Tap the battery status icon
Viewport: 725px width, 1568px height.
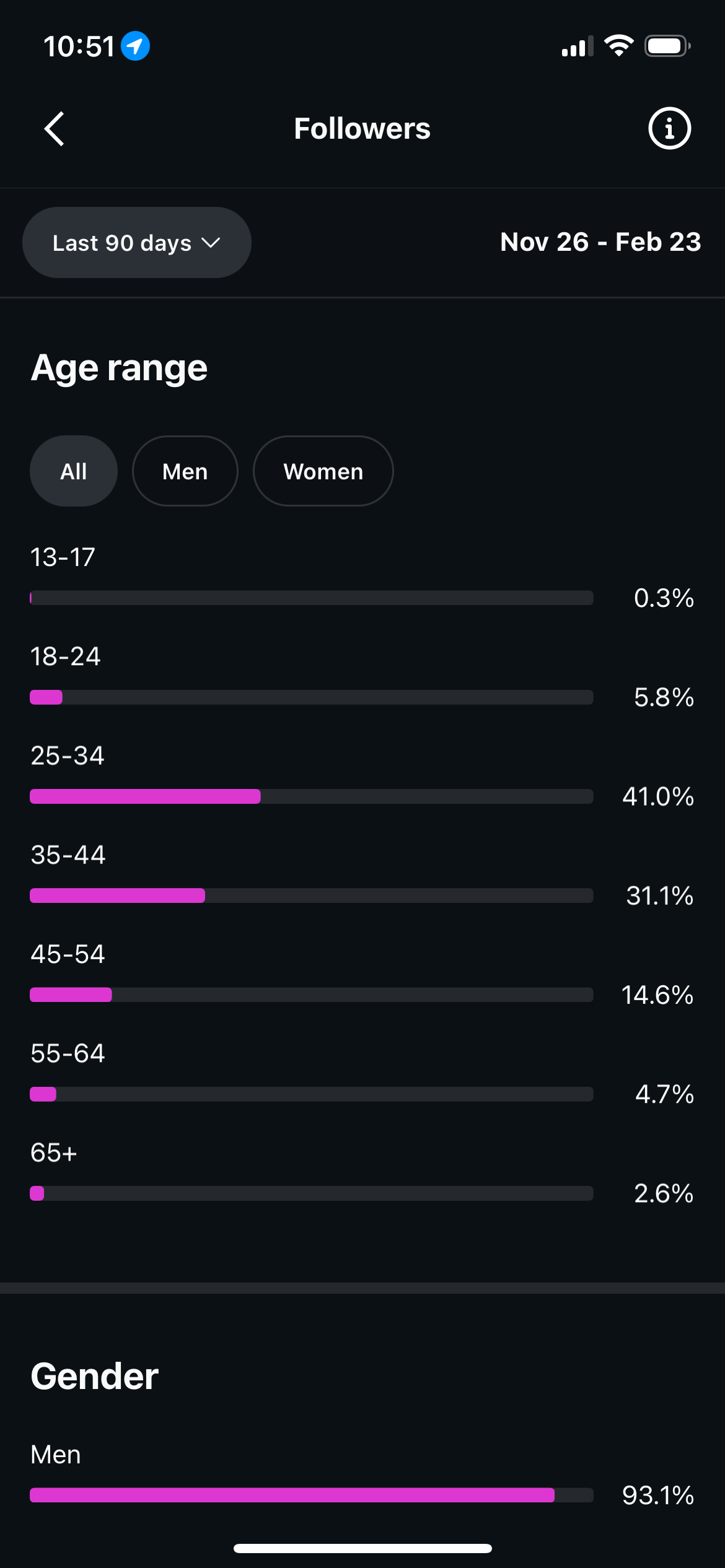coord(667,46)
